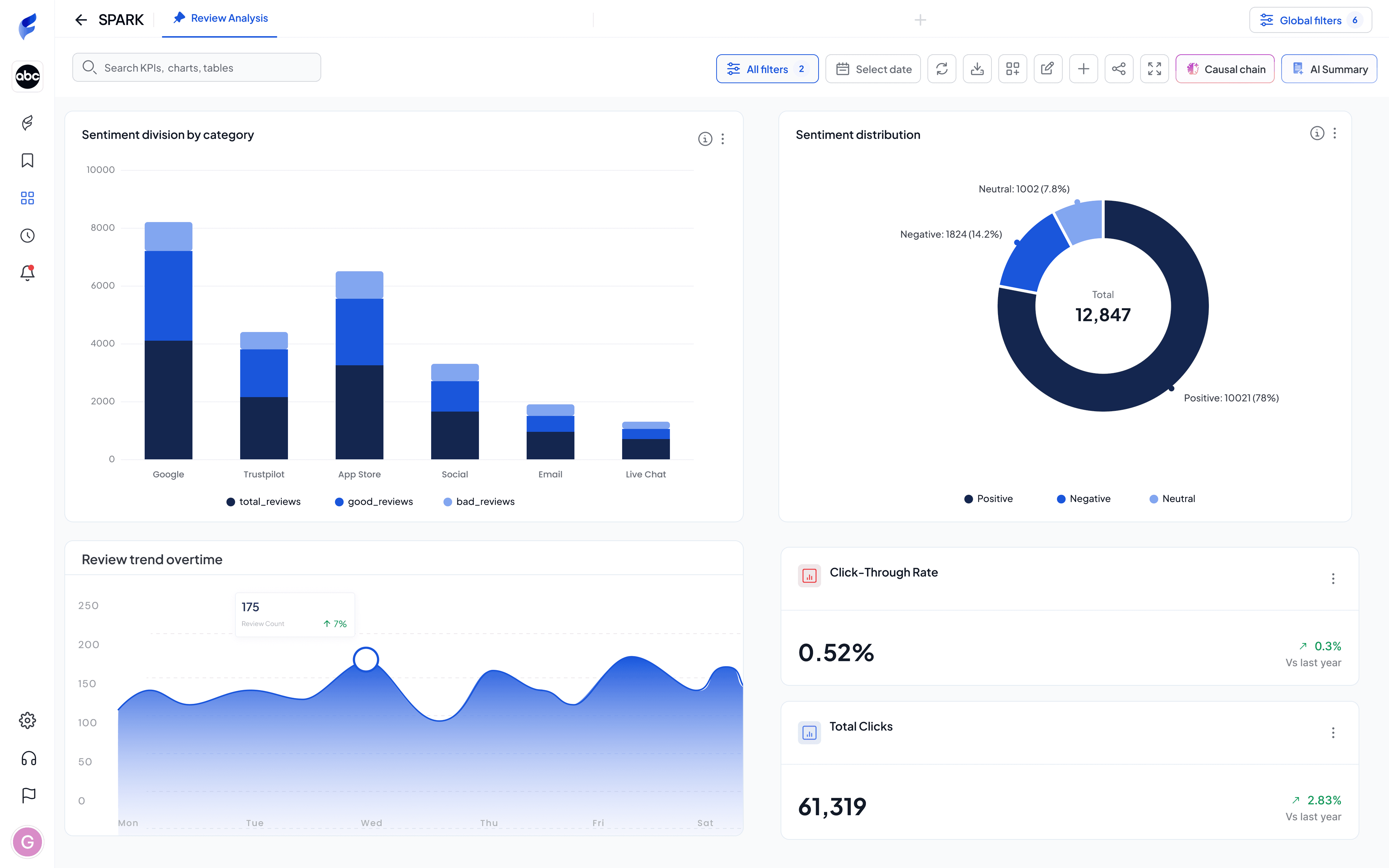
Task: Show info for Sentiment division chart
Action: click(x=705, y=139)
